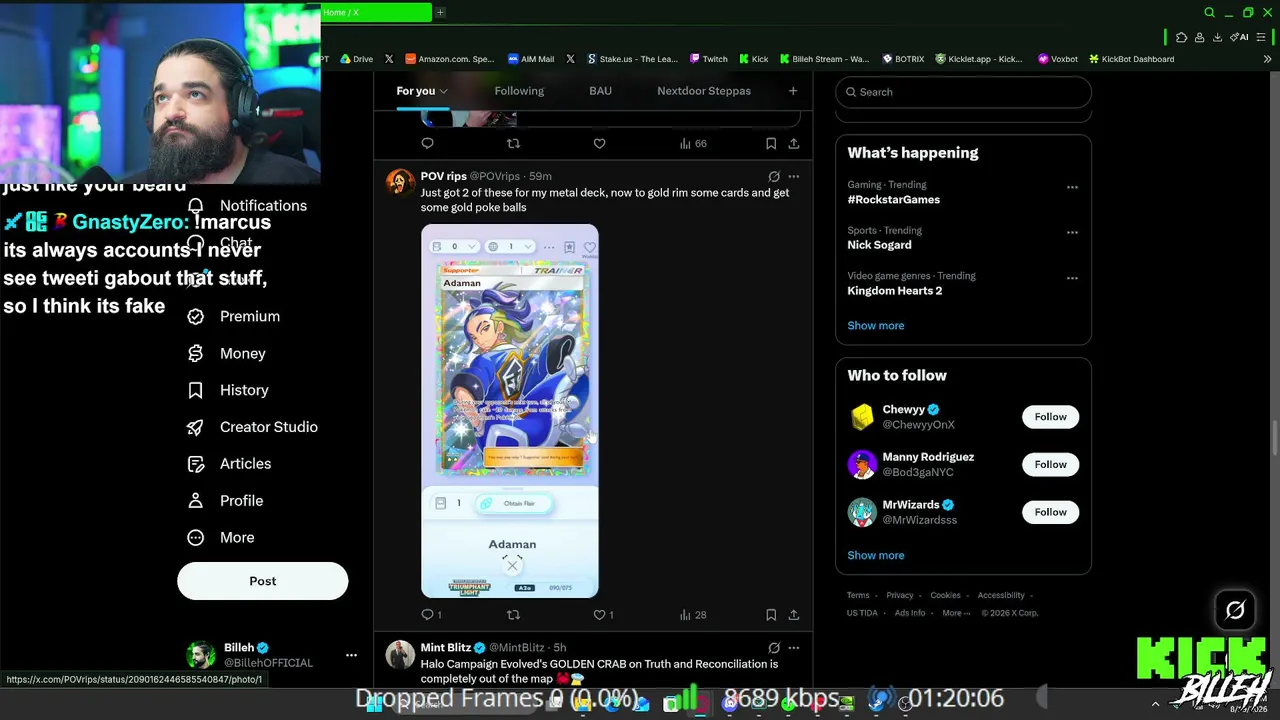Screen dimensions: 1280x720
Task: Click the browser tab search magnifier
Action: (x=1209, y=13)
